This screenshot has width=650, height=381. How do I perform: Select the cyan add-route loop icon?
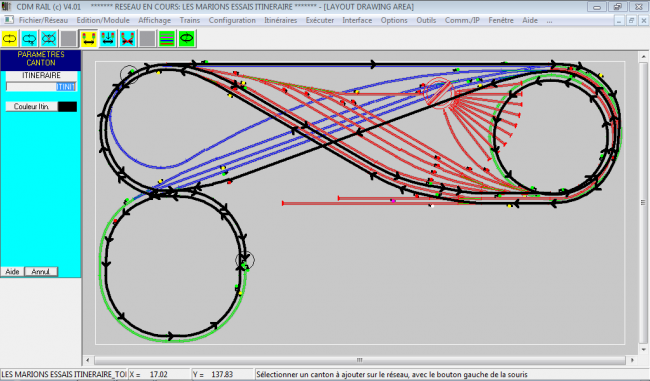tap(29, 39)
